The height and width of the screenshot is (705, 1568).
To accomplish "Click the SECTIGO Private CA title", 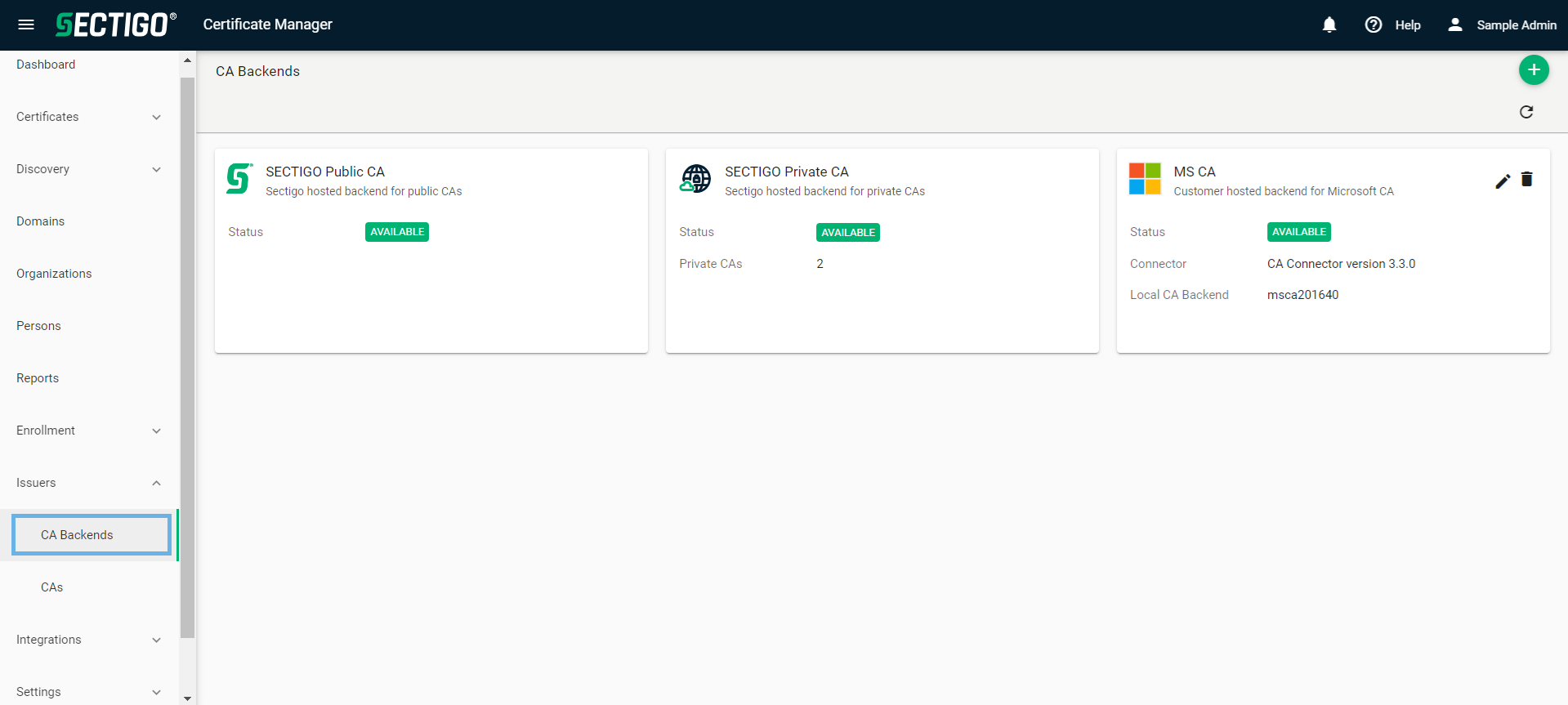I will tap(787, 172).
